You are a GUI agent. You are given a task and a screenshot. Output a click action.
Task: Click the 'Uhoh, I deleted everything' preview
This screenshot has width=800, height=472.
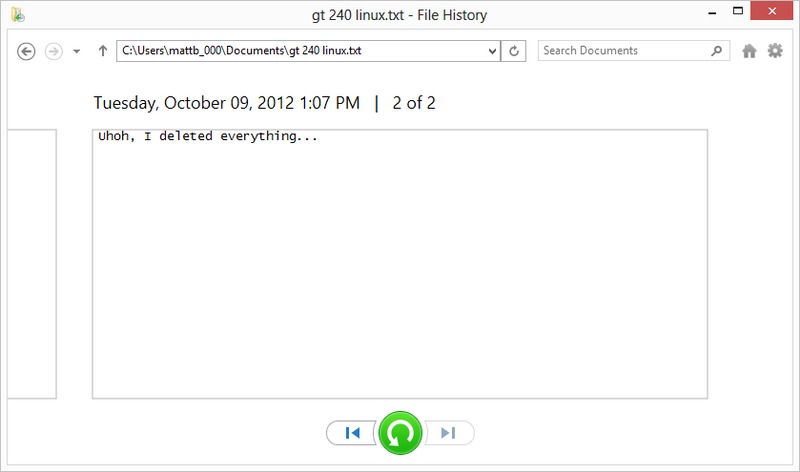click(x=400, y=264)
